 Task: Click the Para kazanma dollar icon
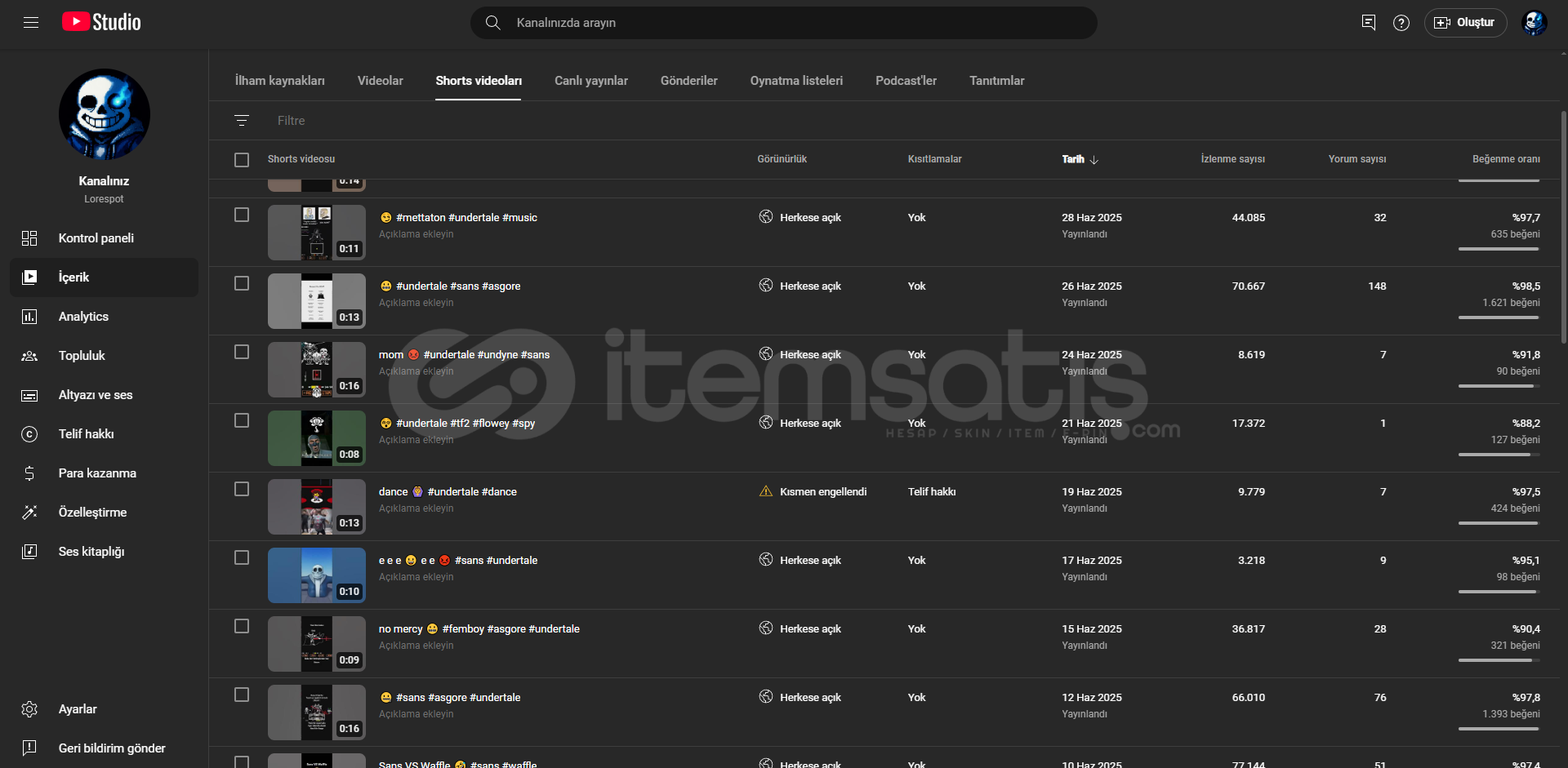[x=29, y=473]
